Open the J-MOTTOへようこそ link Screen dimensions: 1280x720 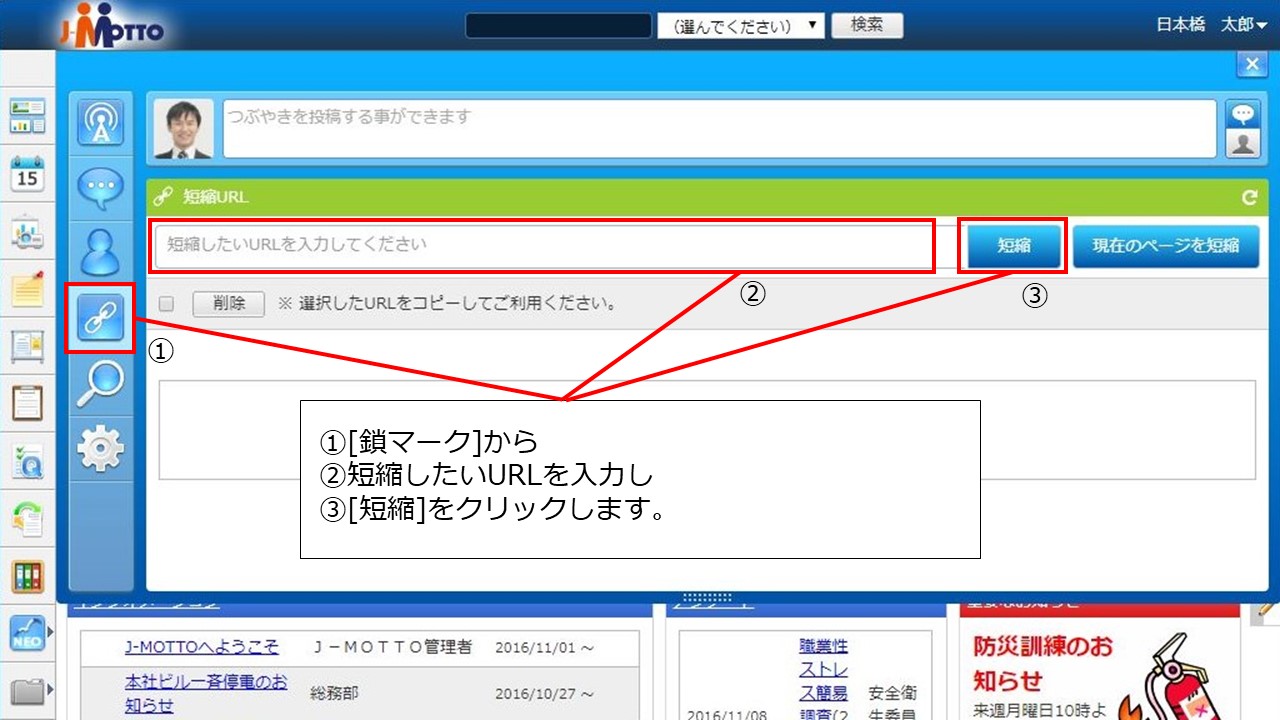click(202, 647)
